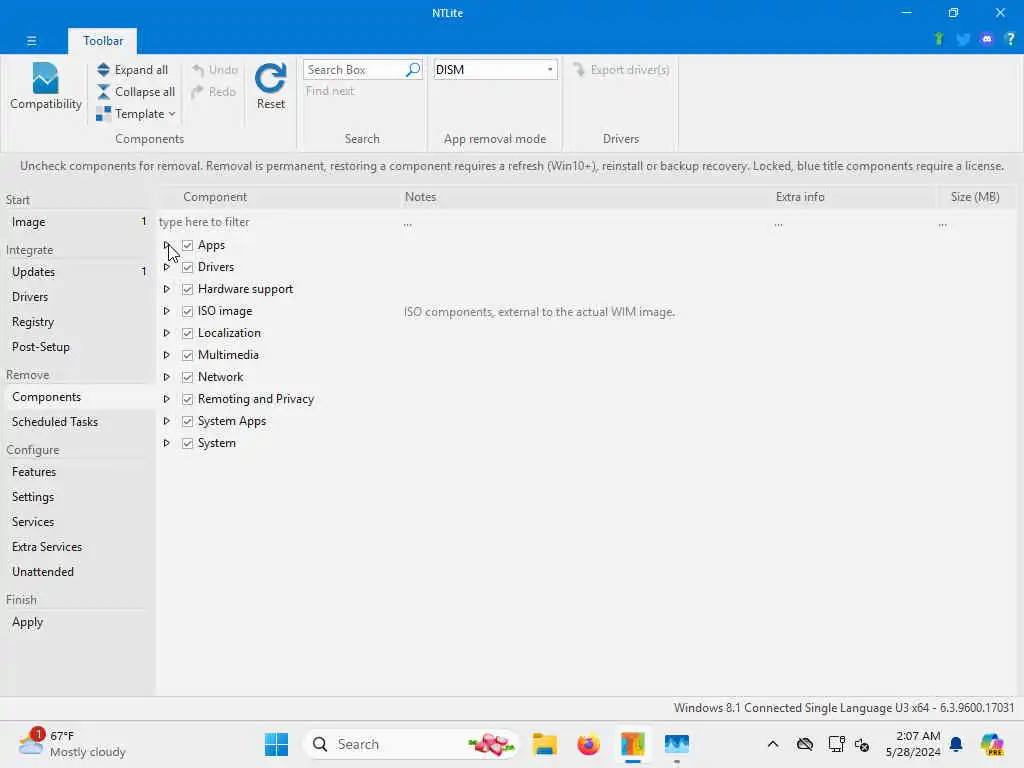
Task: Click the Reset button
Action: [270, 86]
